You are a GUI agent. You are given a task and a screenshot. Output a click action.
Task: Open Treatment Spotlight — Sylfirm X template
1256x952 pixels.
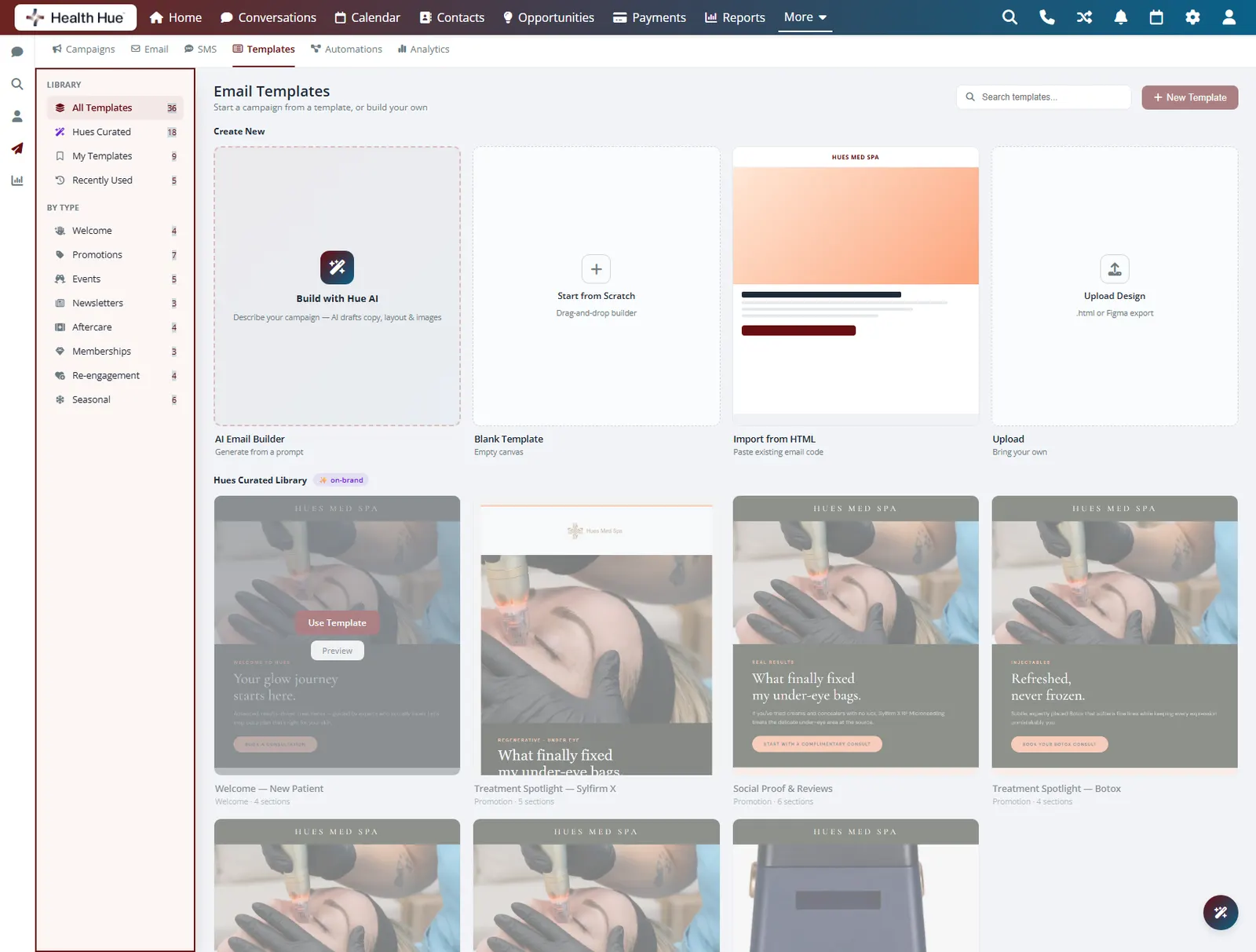597,636
